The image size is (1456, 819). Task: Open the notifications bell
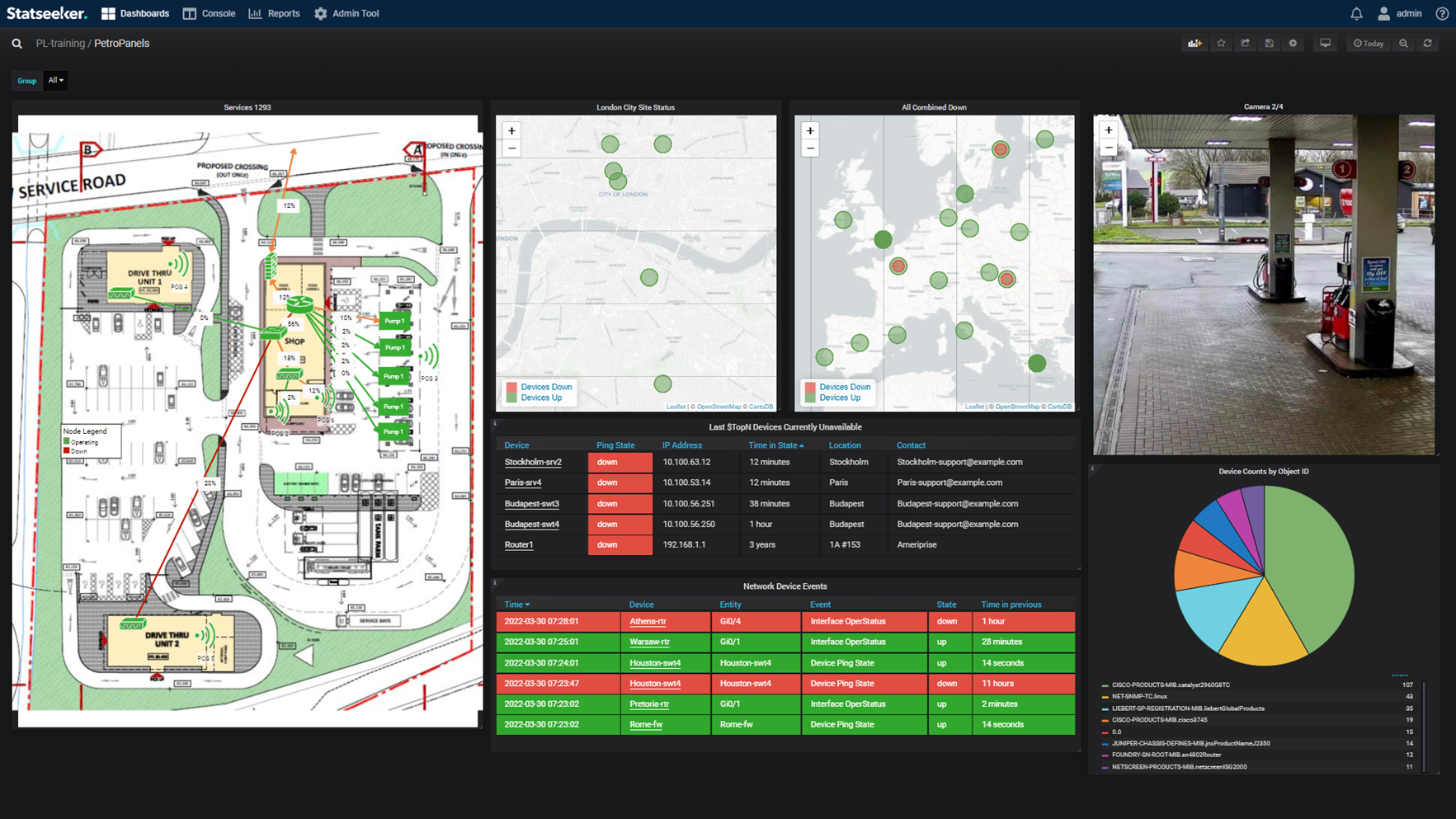tap(1356, 14)
